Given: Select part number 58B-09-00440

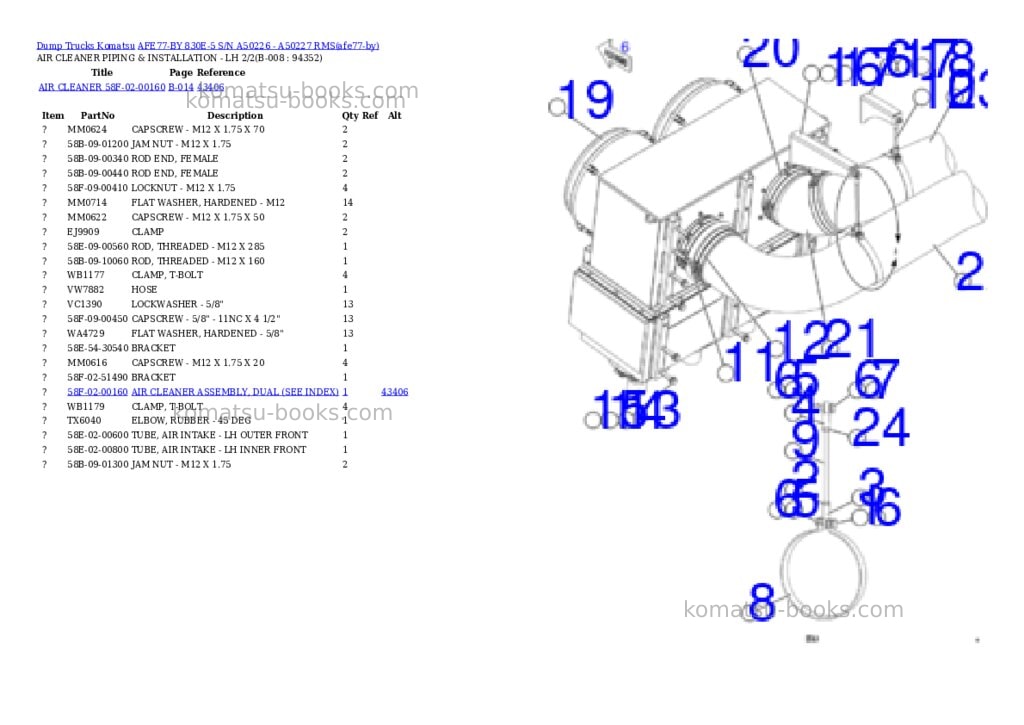Looking at the screenshot, I should tap(98, 173).
